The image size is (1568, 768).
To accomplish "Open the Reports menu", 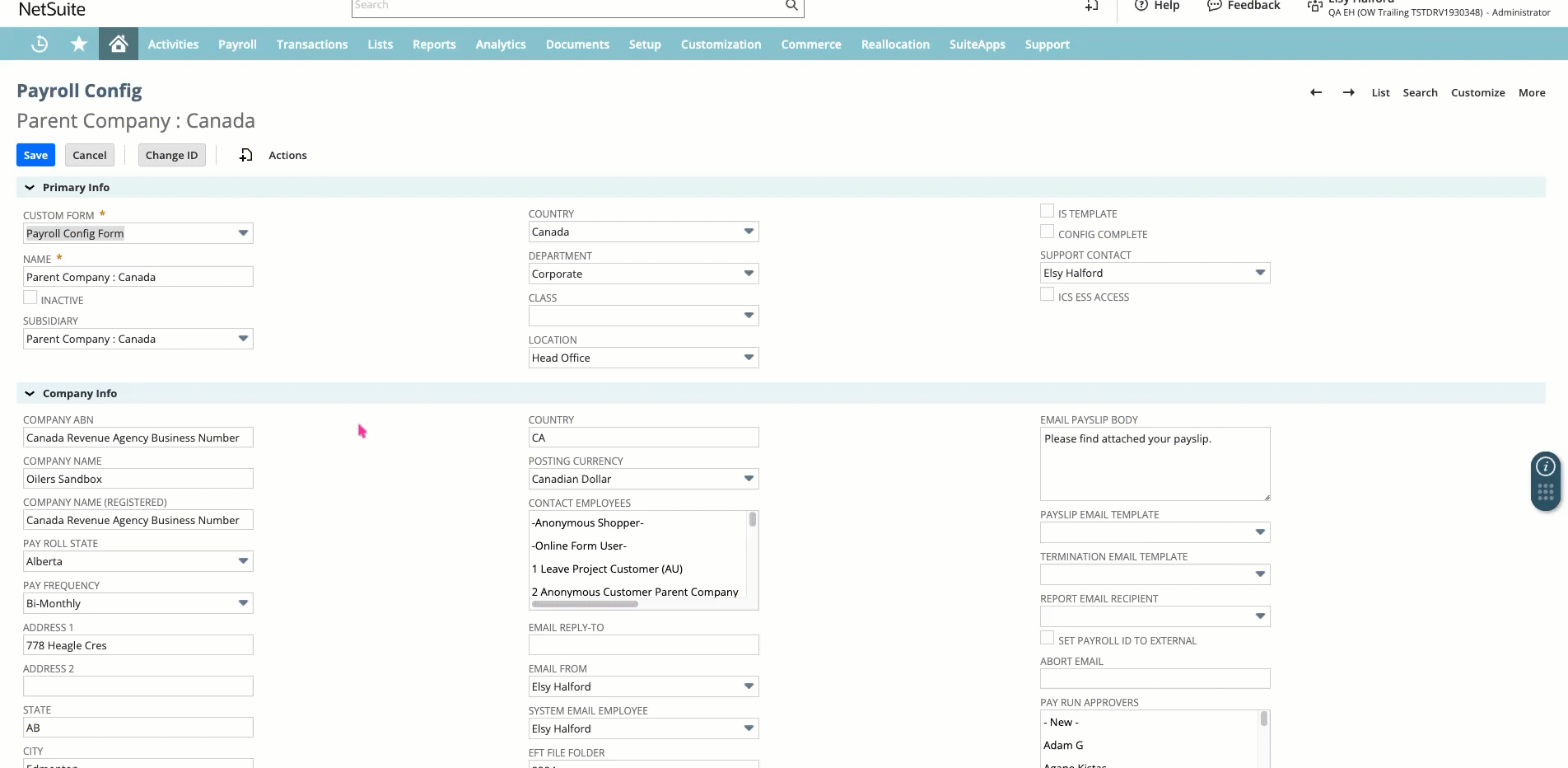I will pyautogui.click(x=434, y=44).
